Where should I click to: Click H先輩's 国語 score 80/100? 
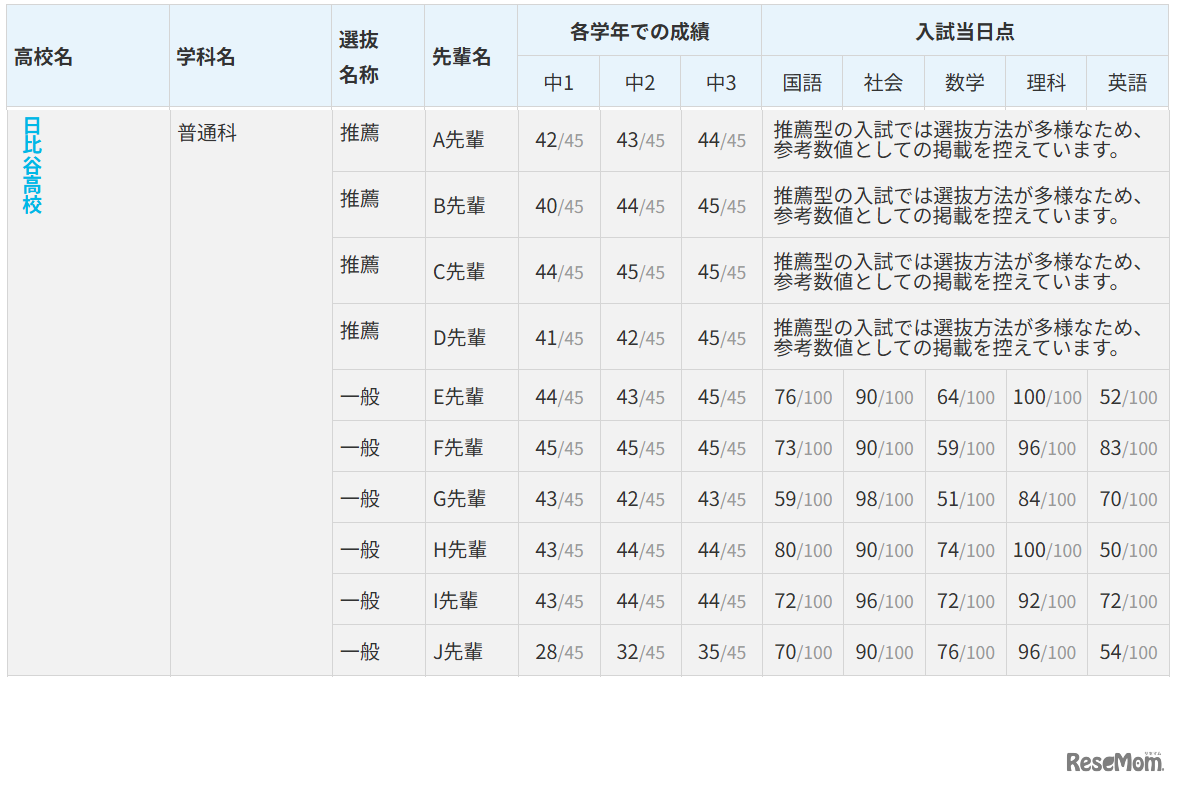(x=803, y=550)
